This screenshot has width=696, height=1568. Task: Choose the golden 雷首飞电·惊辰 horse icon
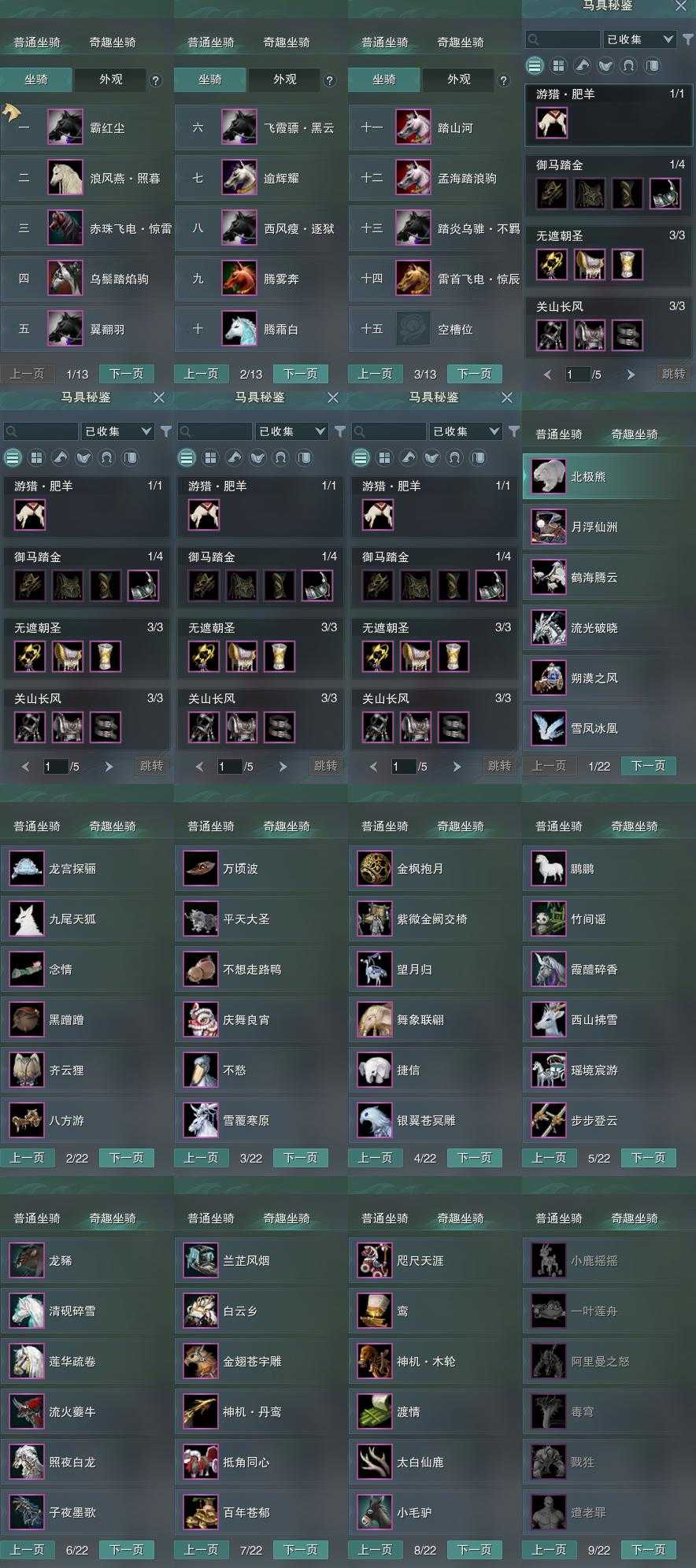413,278
